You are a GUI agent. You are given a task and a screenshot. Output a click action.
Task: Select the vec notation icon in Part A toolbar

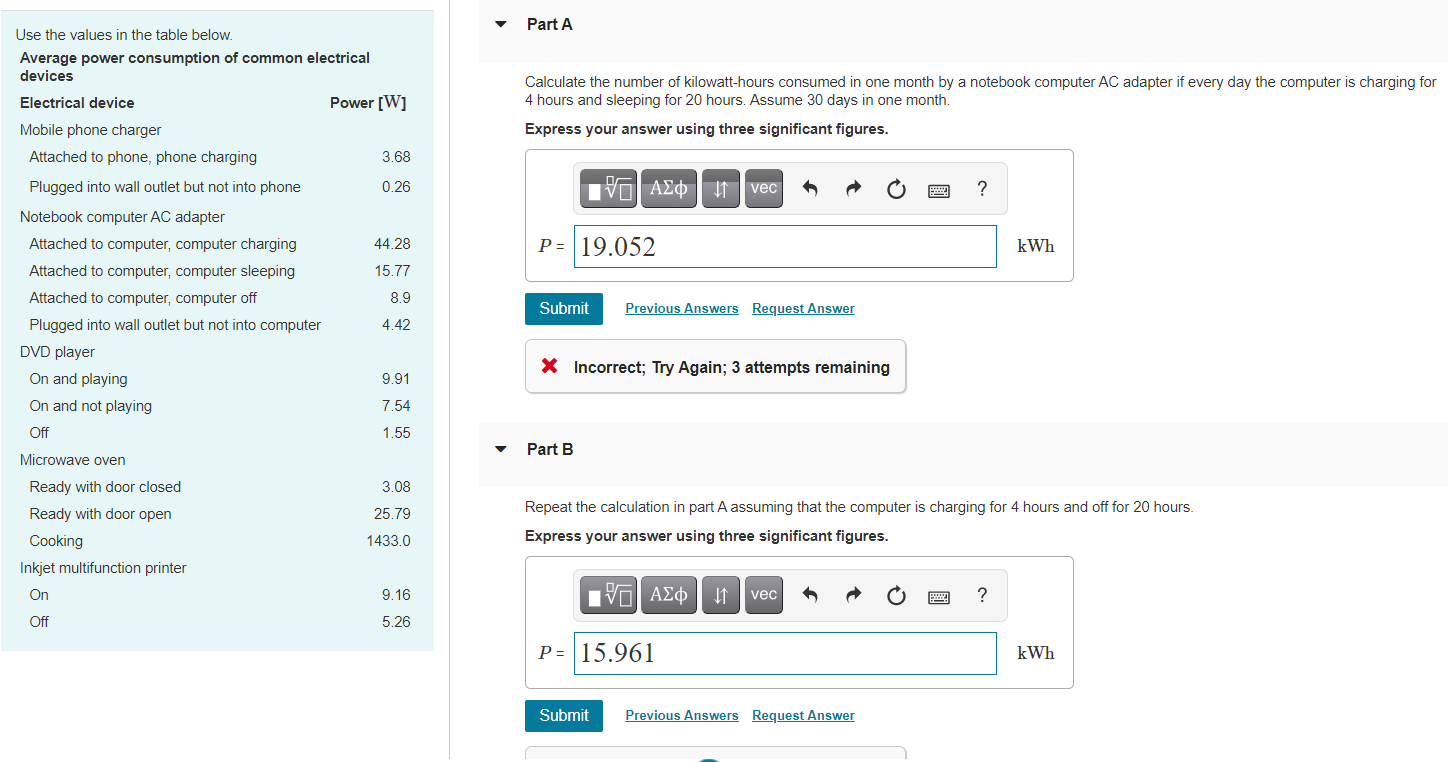tap(764, 188)
